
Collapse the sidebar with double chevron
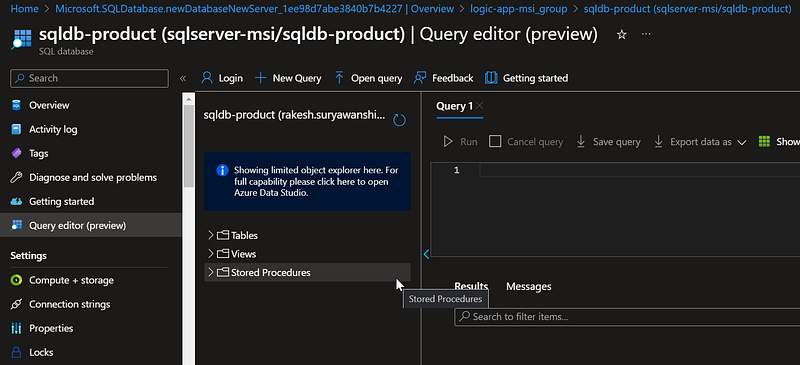click(x=183, y=78)
